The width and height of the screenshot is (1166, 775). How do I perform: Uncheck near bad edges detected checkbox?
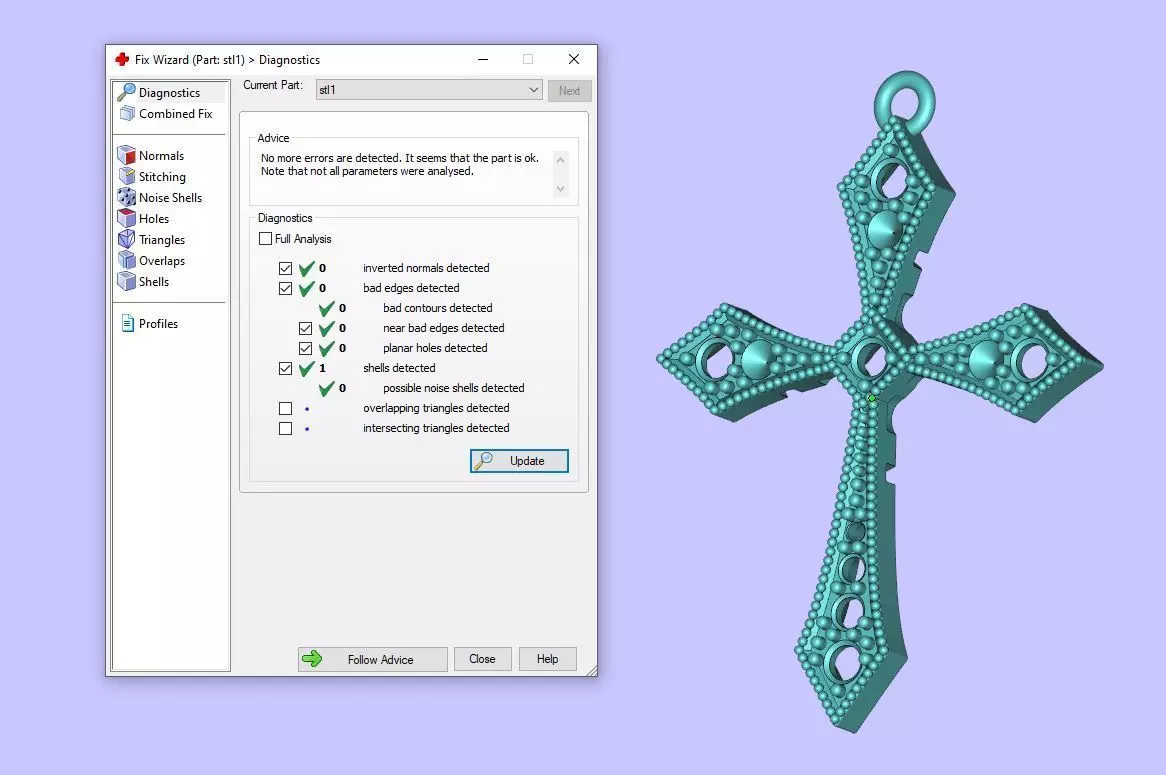point(306,328)
